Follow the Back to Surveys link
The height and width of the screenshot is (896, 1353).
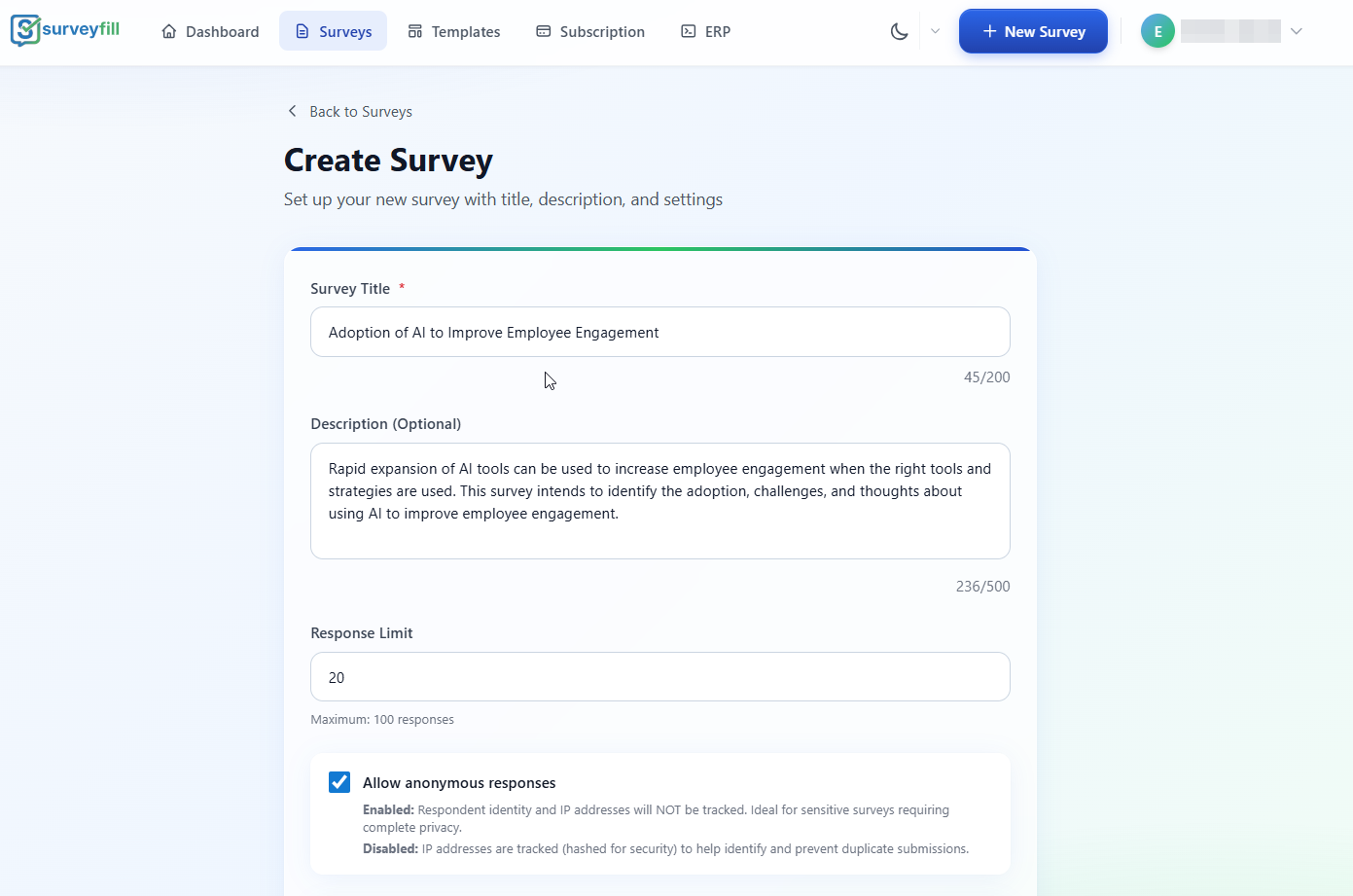360,111
